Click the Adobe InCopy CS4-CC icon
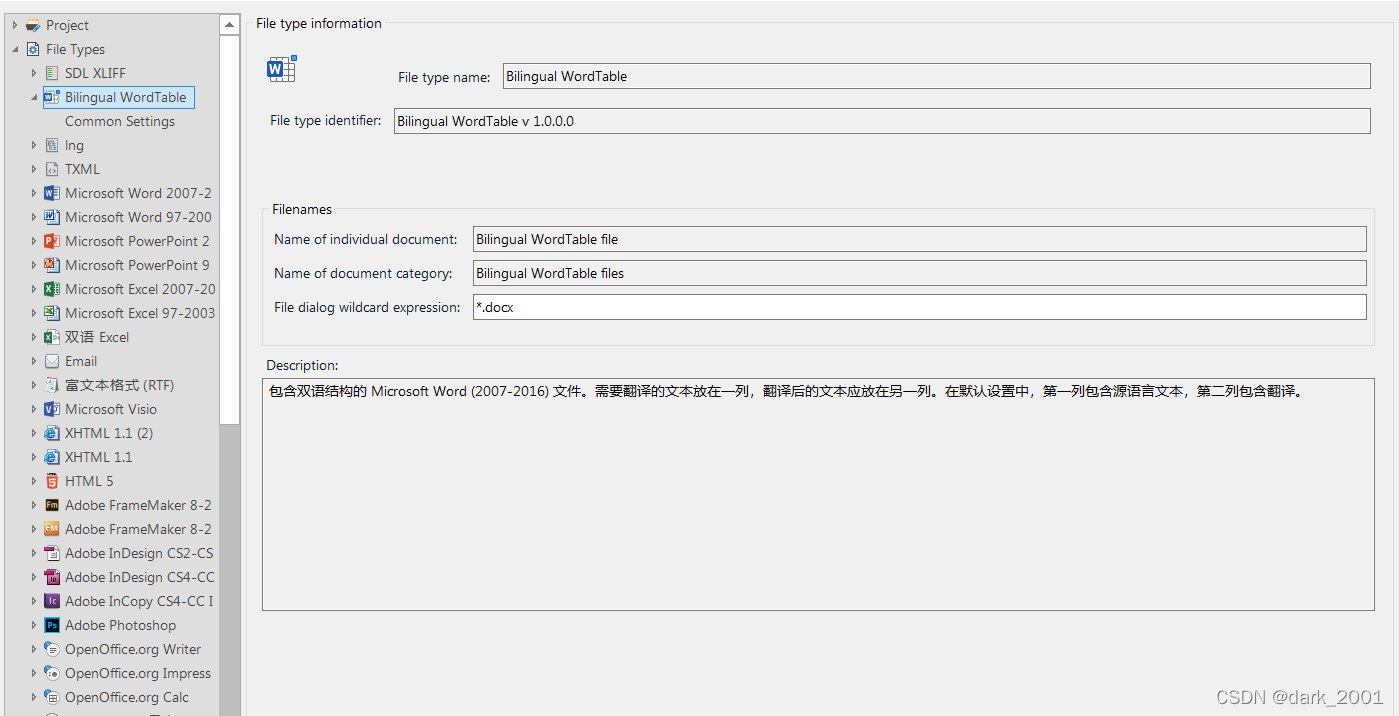1399x716 pixels. click(x=52, y=601)
